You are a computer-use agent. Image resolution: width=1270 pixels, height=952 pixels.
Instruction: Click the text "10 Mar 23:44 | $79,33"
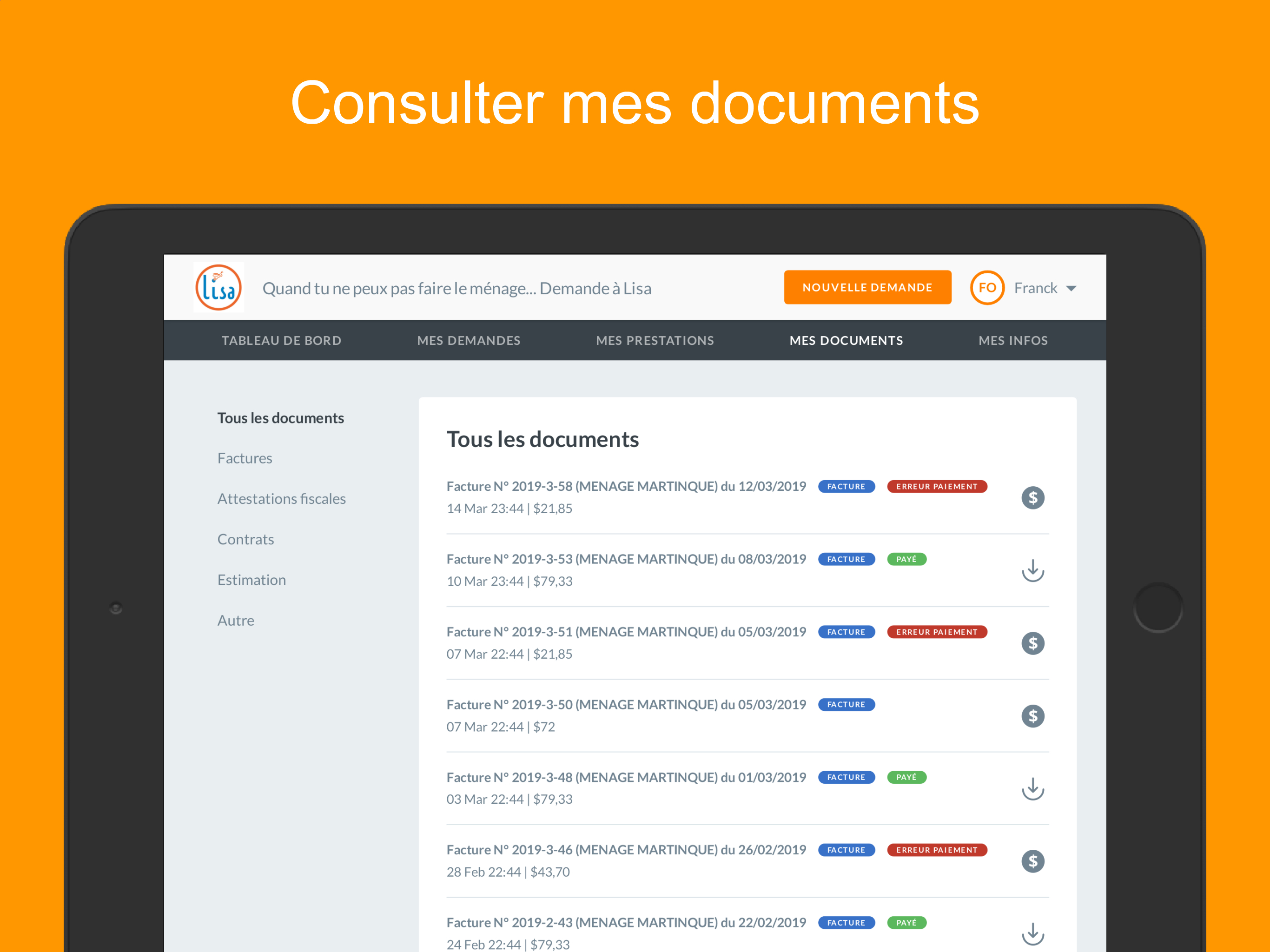pyautogui.click(x=509, y=581)
